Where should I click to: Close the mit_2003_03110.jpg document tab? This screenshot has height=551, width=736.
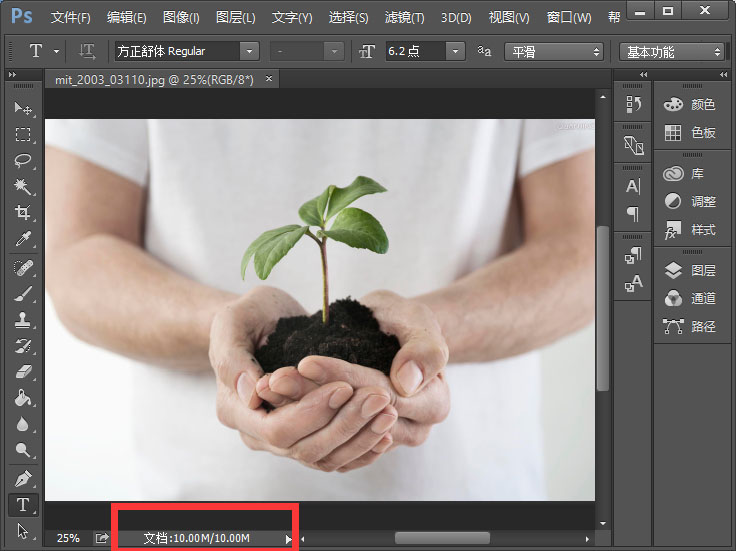269,79
